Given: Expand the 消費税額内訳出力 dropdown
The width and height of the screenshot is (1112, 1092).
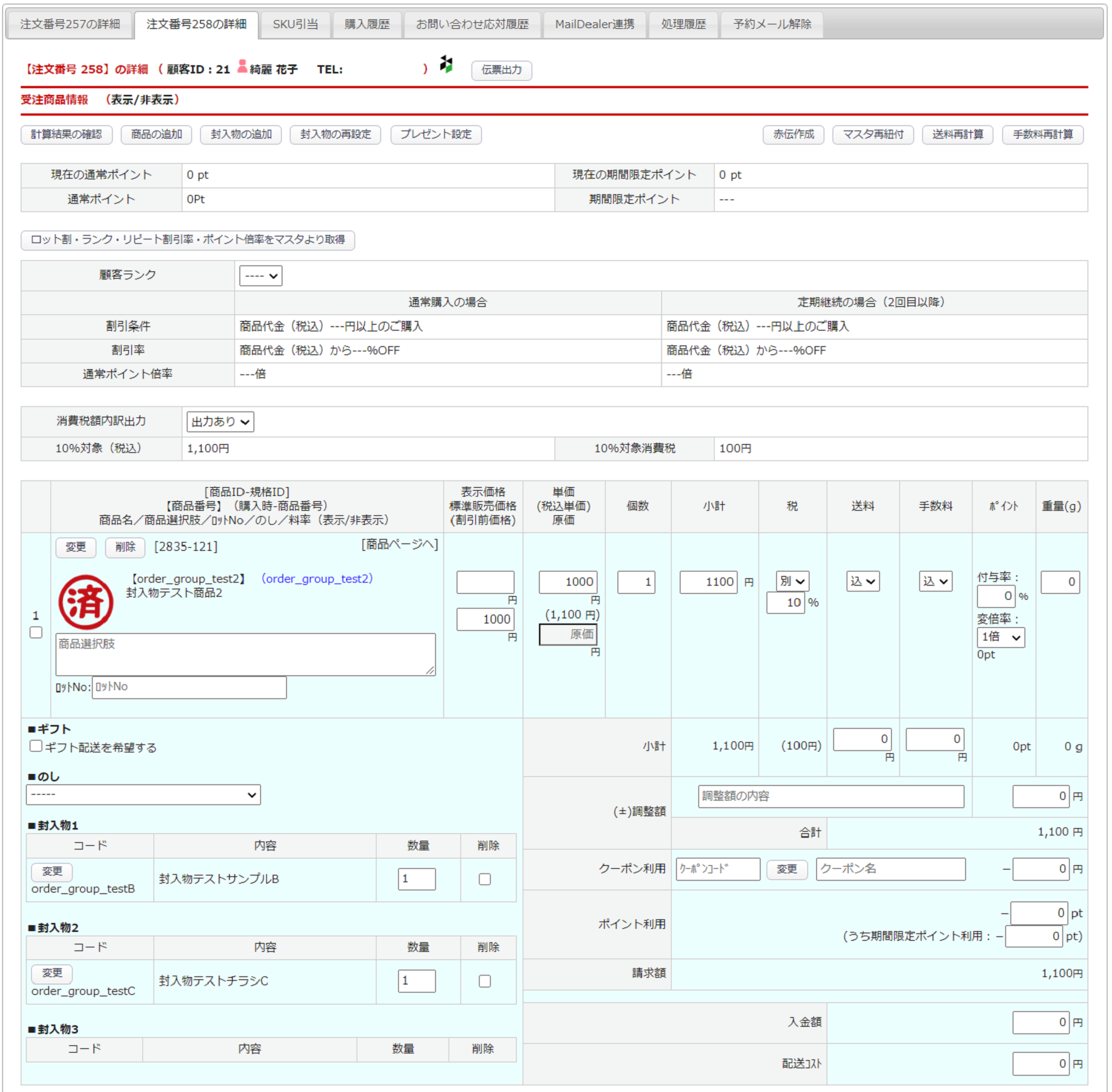Looking at the screenshot, I should pos(220,422).
